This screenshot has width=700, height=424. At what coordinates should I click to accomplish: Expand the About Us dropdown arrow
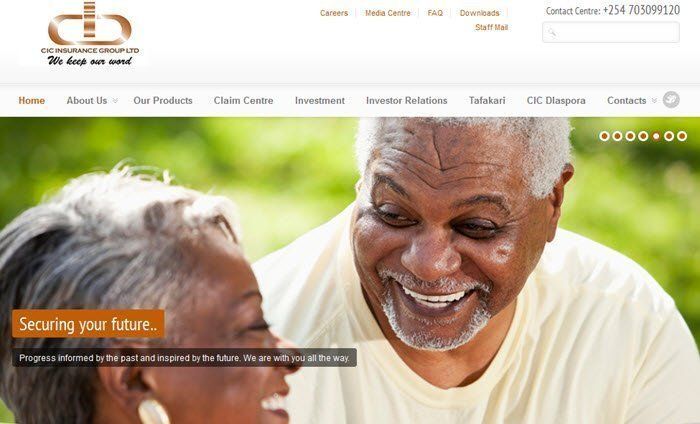(x=115, y=101)
